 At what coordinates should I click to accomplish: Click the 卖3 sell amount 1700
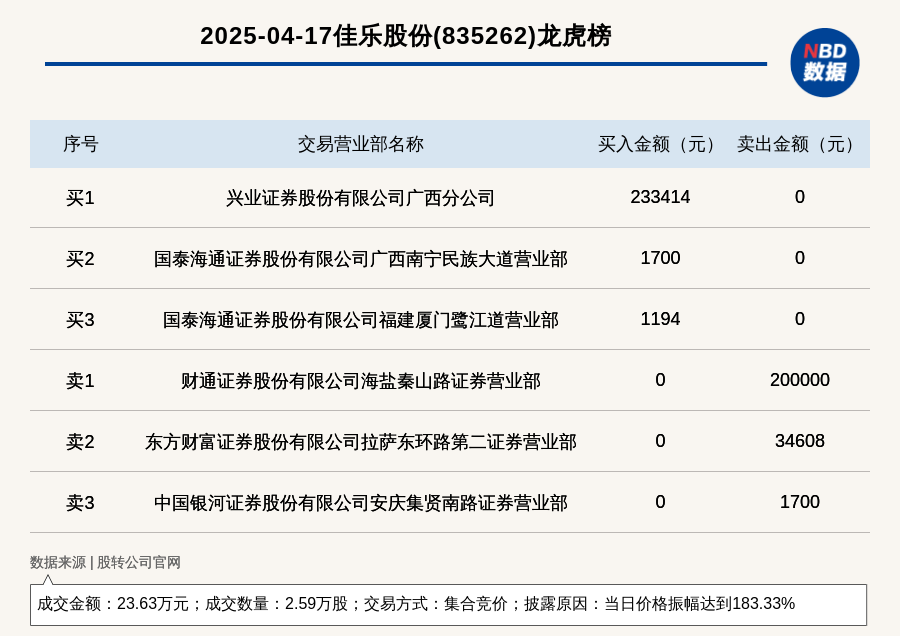[x=800, y=502]
